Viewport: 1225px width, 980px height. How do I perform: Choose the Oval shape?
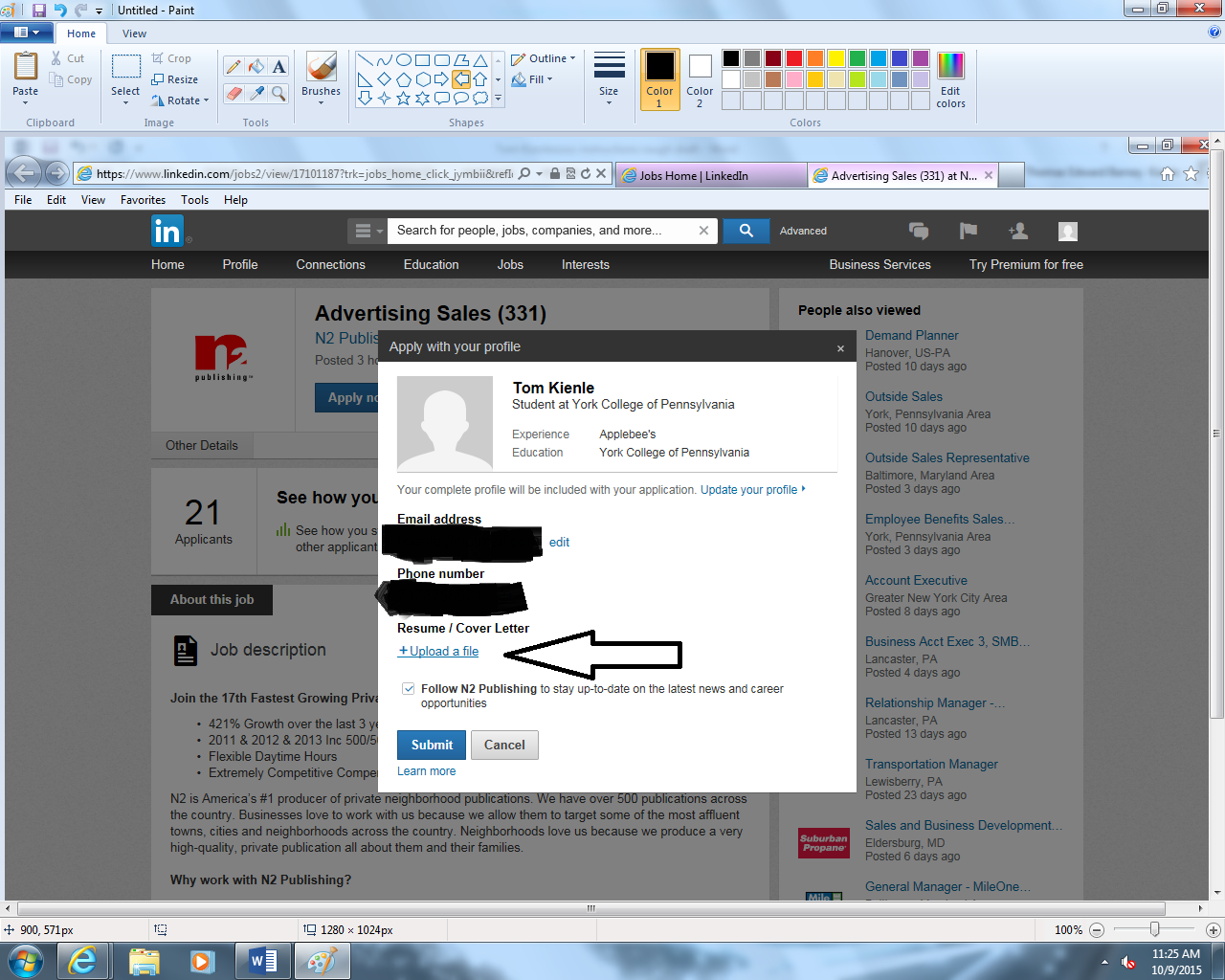[404, 59]
